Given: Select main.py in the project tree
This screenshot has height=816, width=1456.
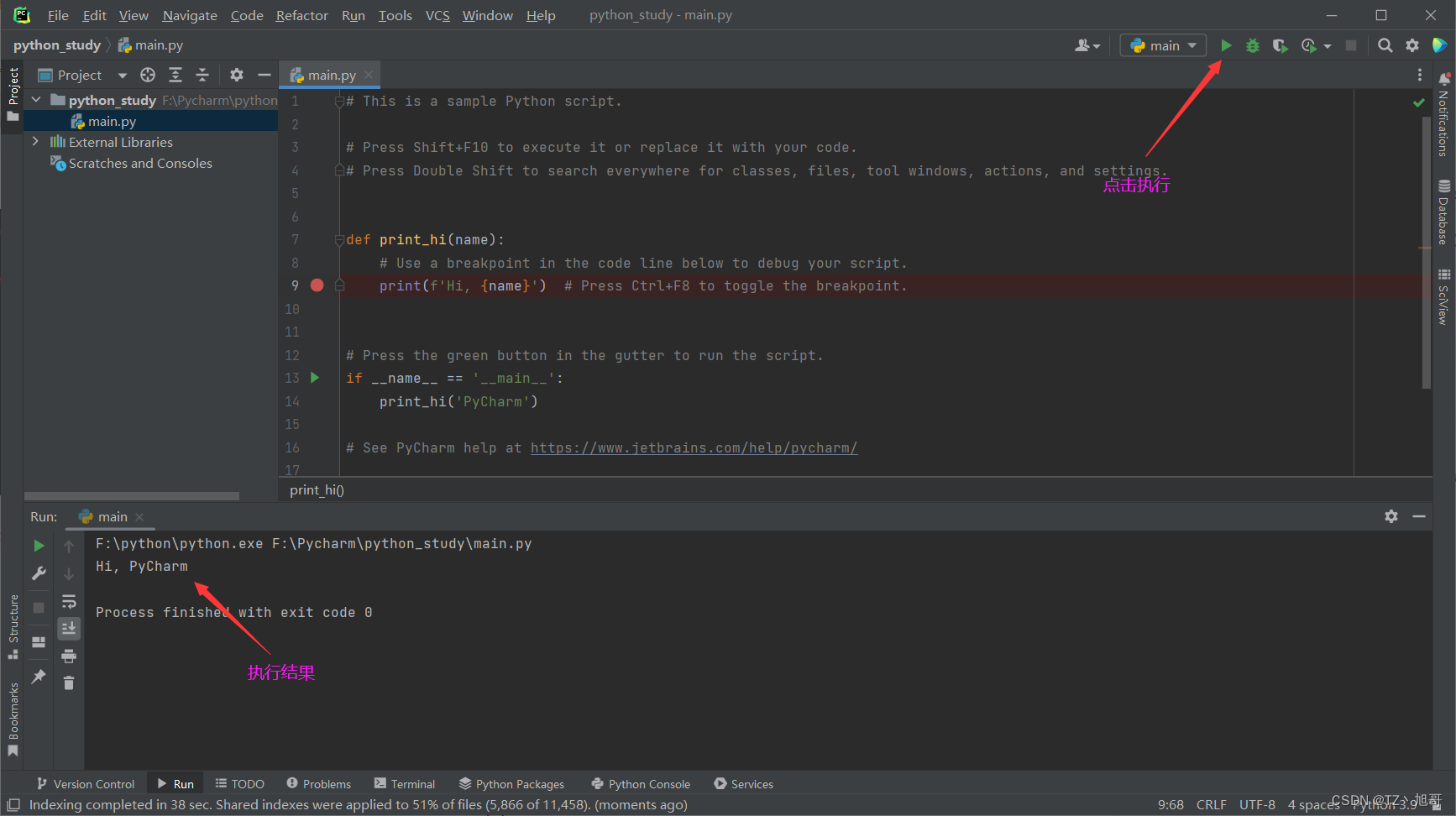Looking at the screenshot, I should [x=112, y=121].
